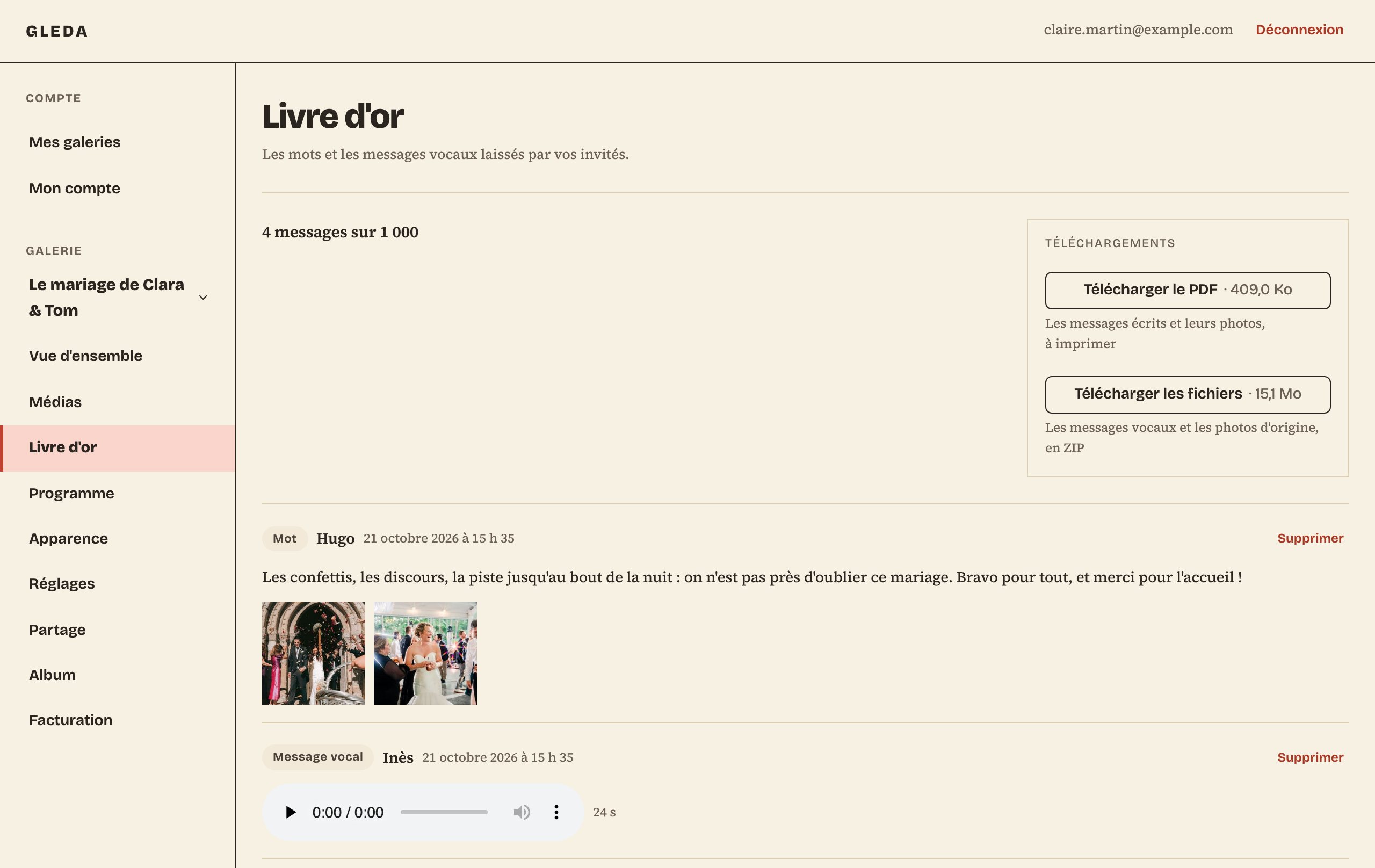Mute the audio player volume icon
The height and width of the screenshot is (868, 1375).
click(x=522, y=812)
